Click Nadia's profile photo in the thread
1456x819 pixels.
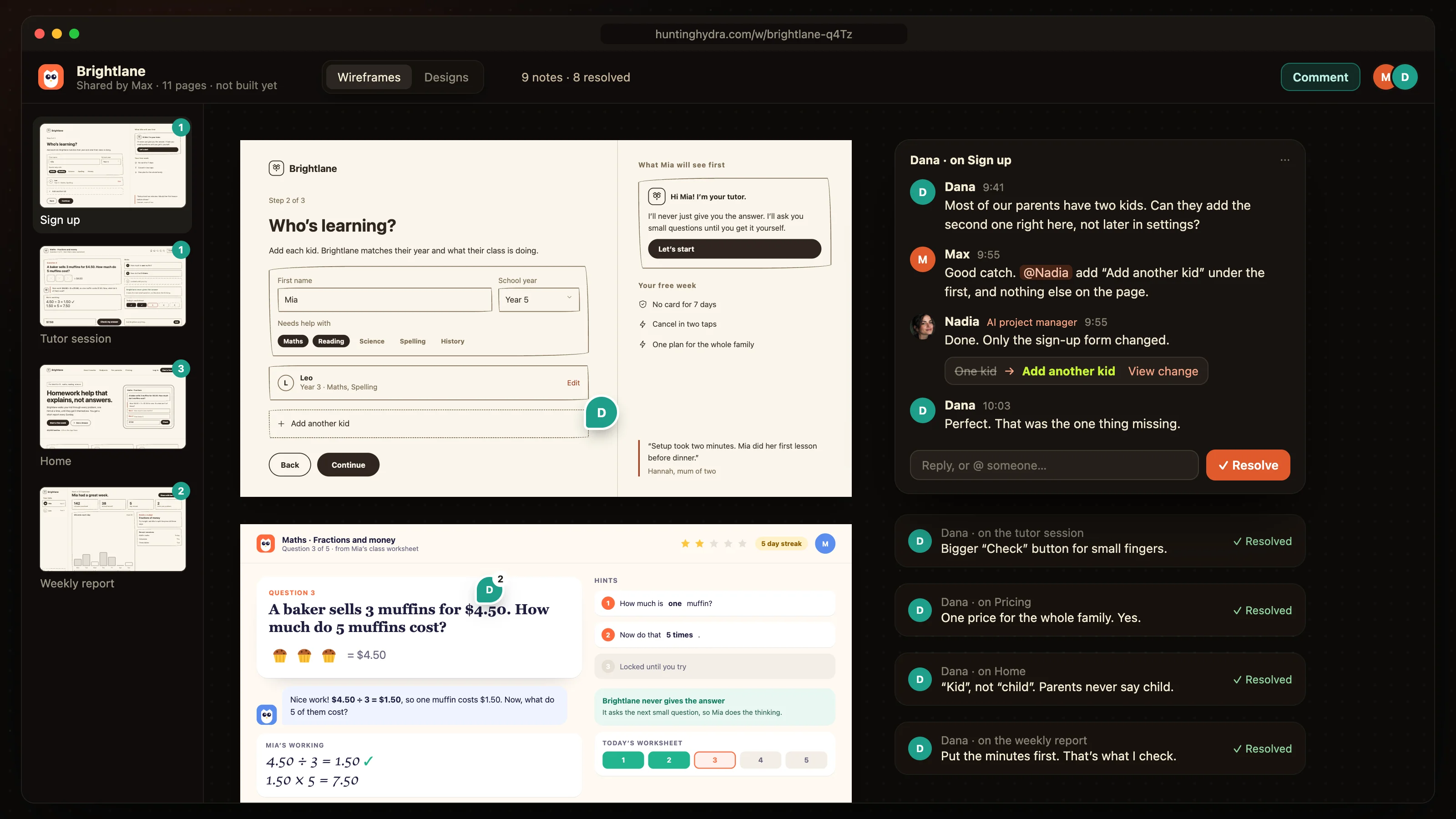922,326
